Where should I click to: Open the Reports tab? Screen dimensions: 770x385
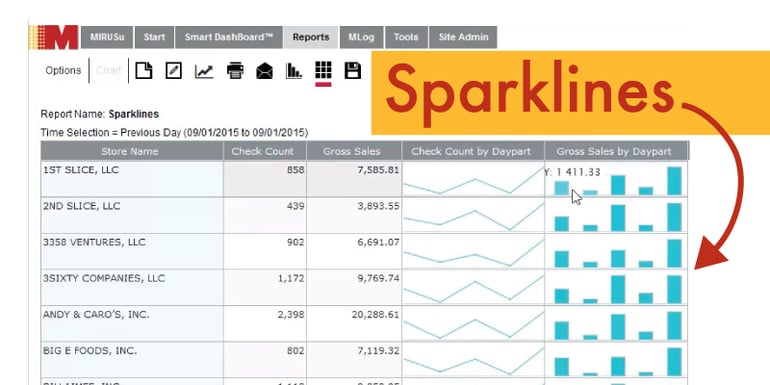coord(311,37)
